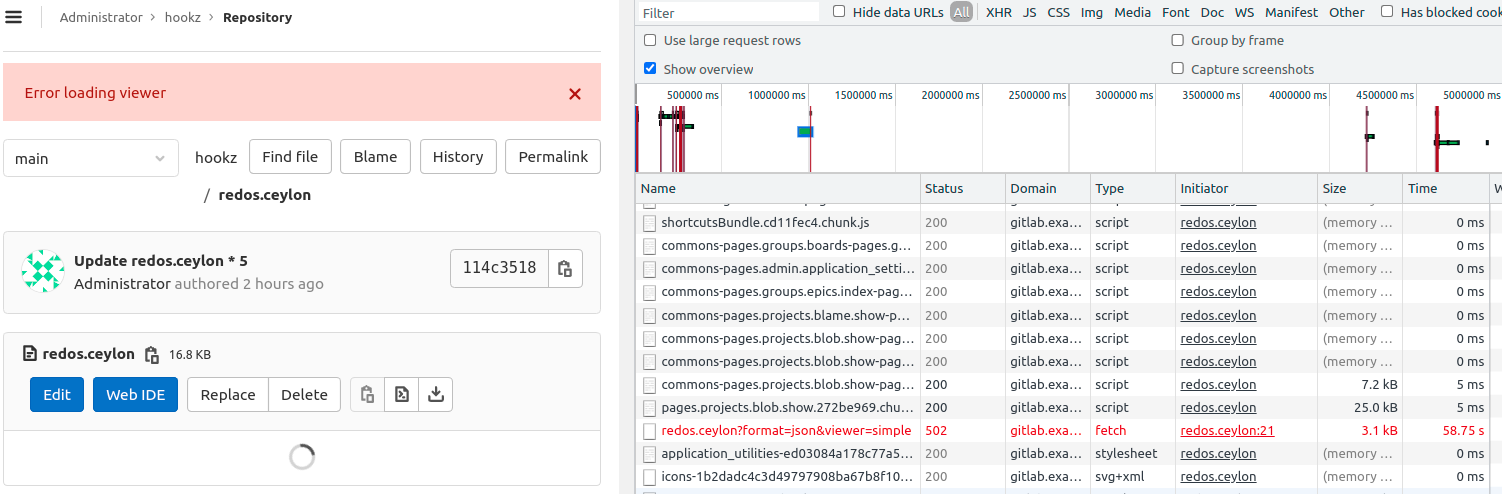Download the redos.ceylon file
1502x494 pixels.
(x=435, y=394)
